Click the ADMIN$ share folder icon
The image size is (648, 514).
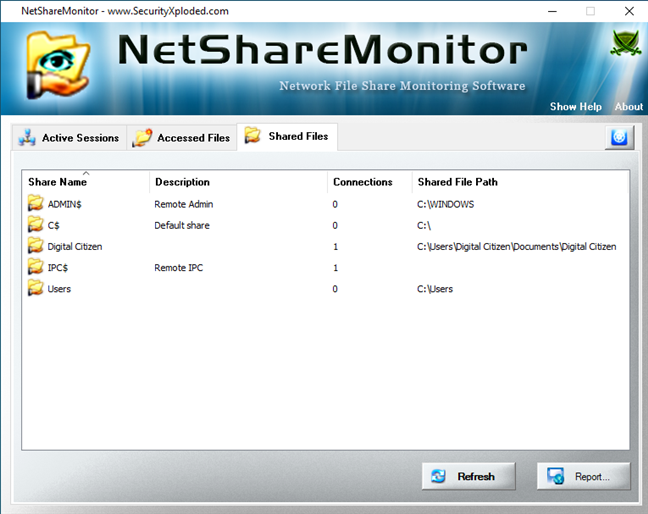click(36, 204)
